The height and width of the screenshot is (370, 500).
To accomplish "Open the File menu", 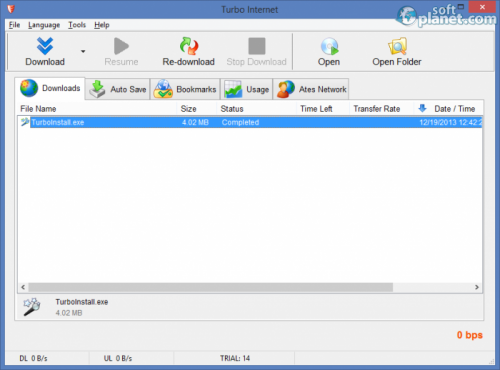I will 14,25.
